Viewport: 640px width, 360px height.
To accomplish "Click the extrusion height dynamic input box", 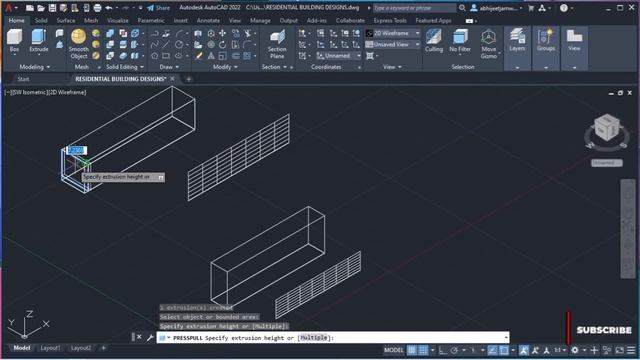I will pos(76,150).
